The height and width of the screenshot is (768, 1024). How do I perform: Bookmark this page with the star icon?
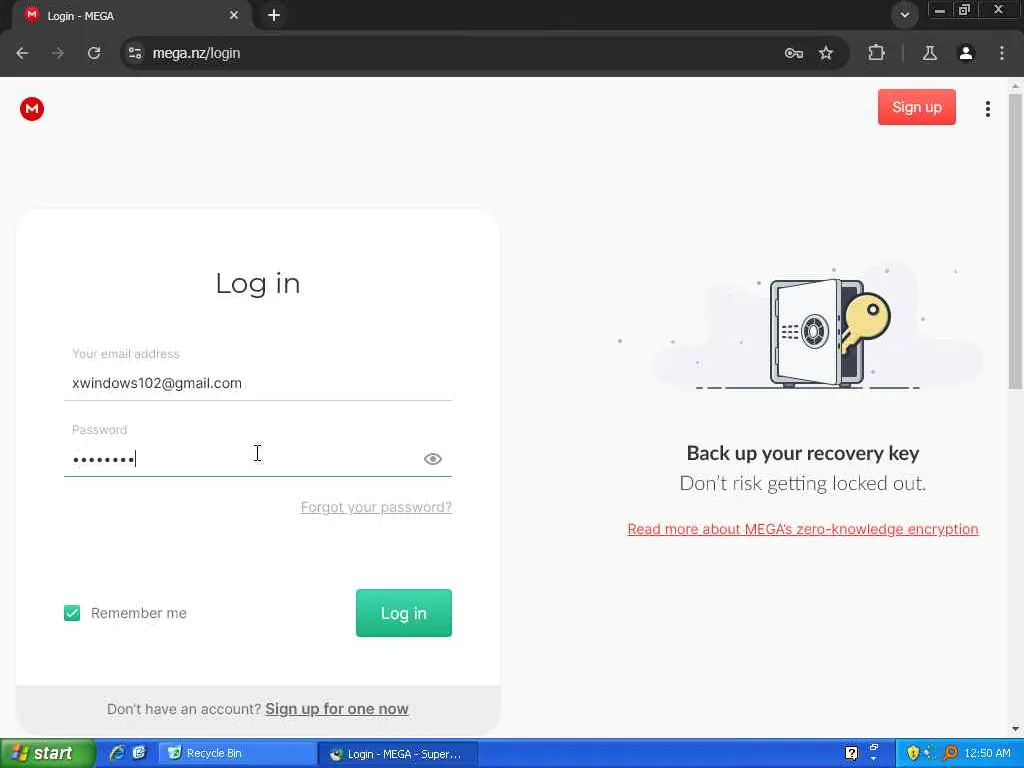click(826, 54)
